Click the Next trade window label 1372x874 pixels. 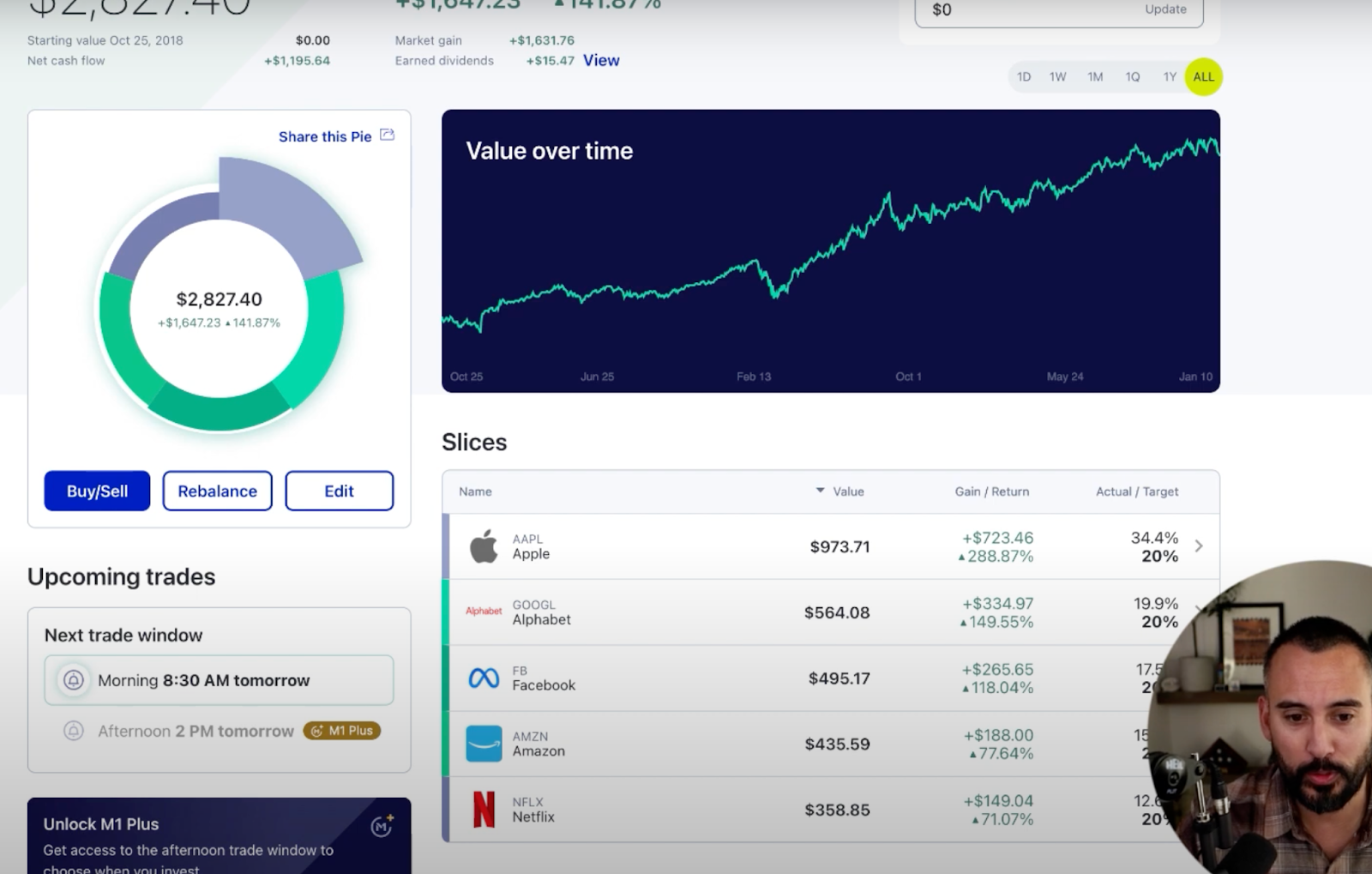(x=123, y=635)
